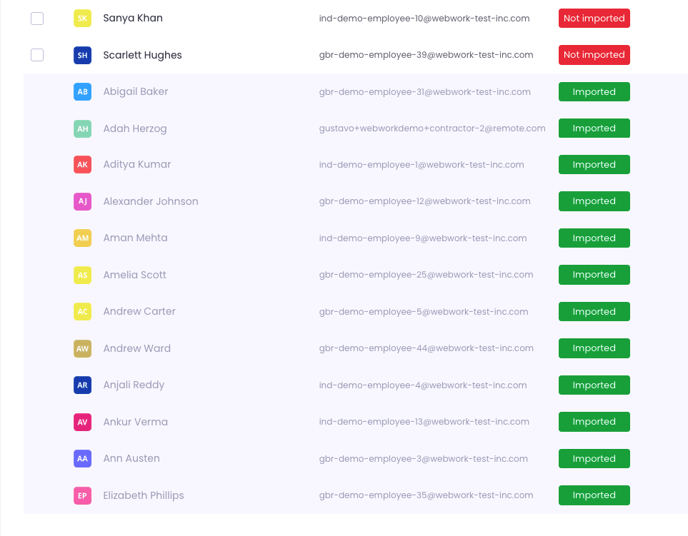
Task: Select the name Adah Herzog
Action: pyautogui.click(x=135, y=129)
